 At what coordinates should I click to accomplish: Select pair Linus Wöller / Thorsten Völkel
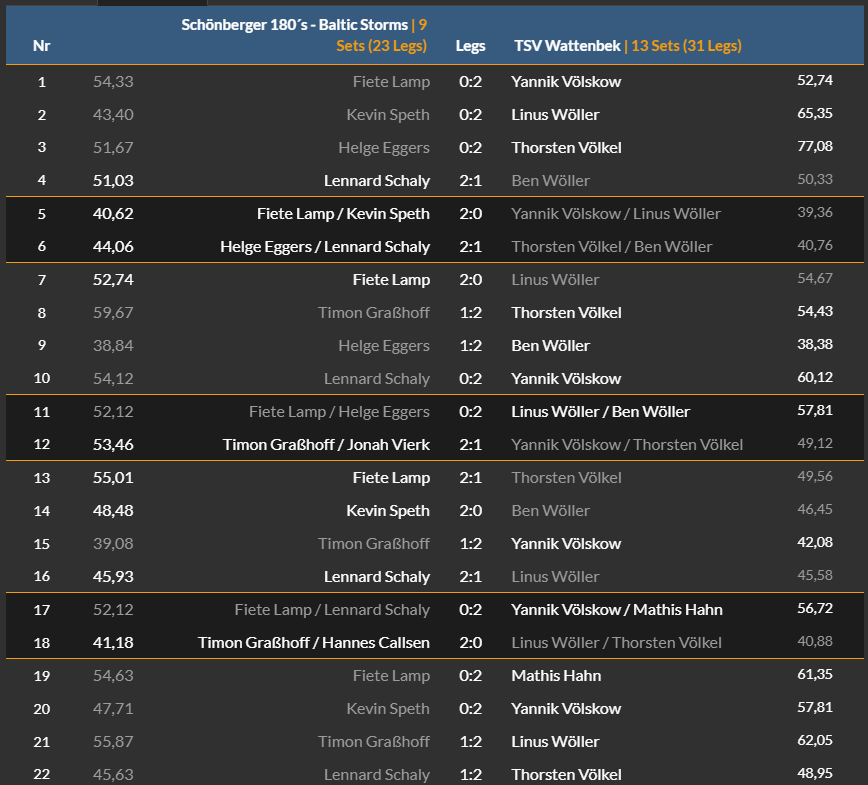[x=616, y=643]
